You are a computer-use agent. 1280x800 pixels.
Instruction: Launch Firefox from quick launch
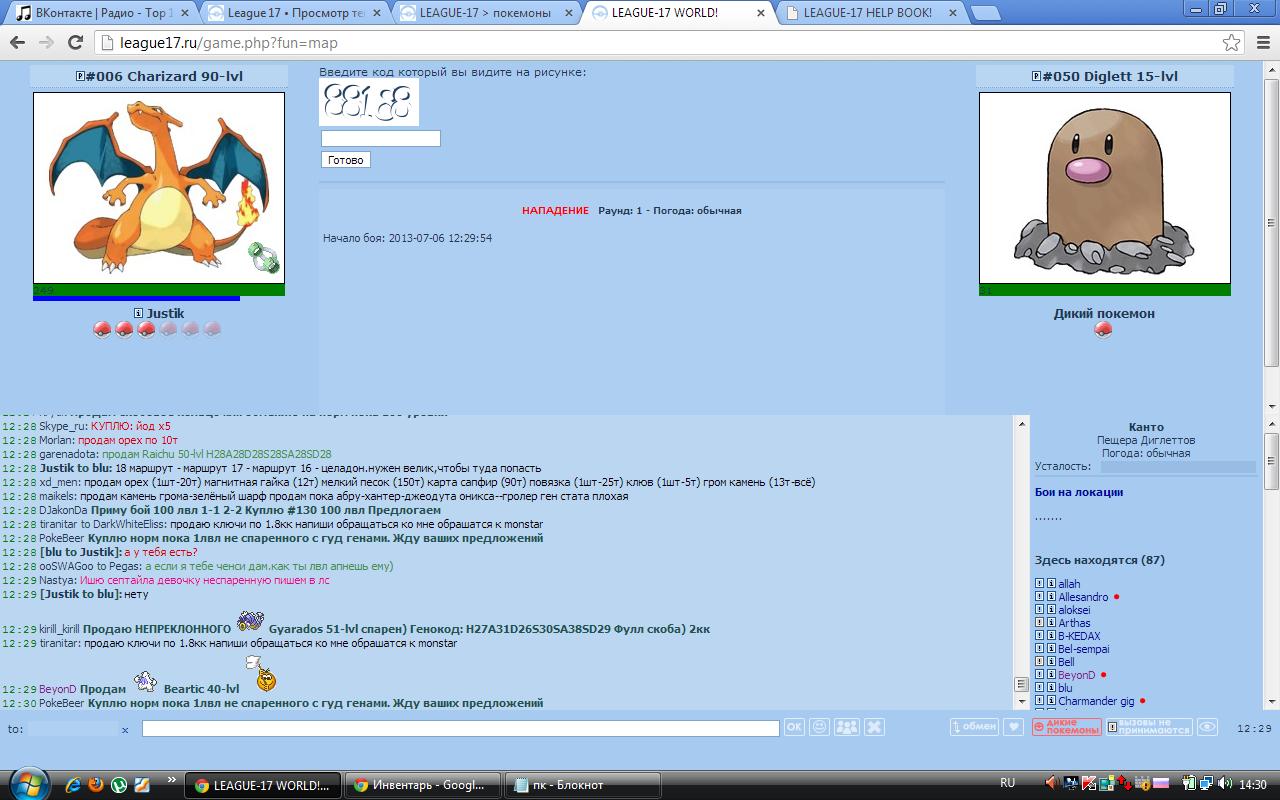96,785
